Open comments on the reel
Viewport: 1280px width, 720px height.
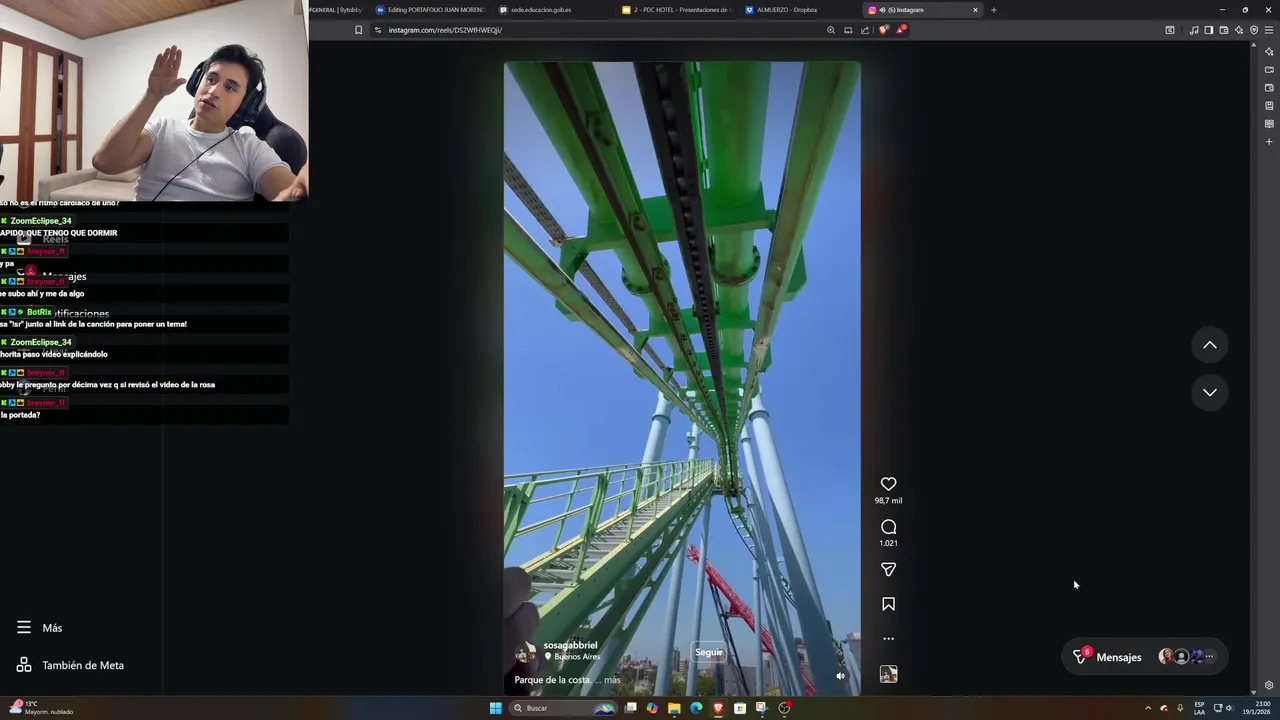click(888, 527)
